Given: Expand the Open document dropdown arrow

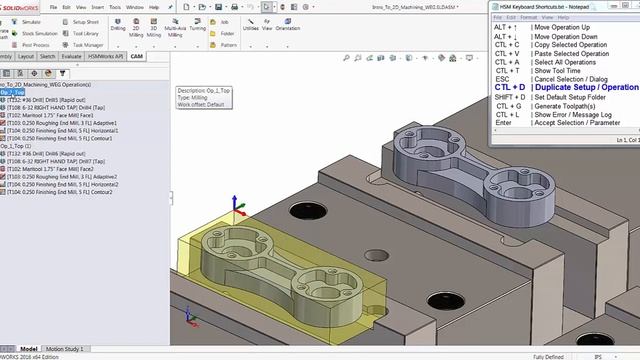Looking at the screenshot, I should (209, 7).
